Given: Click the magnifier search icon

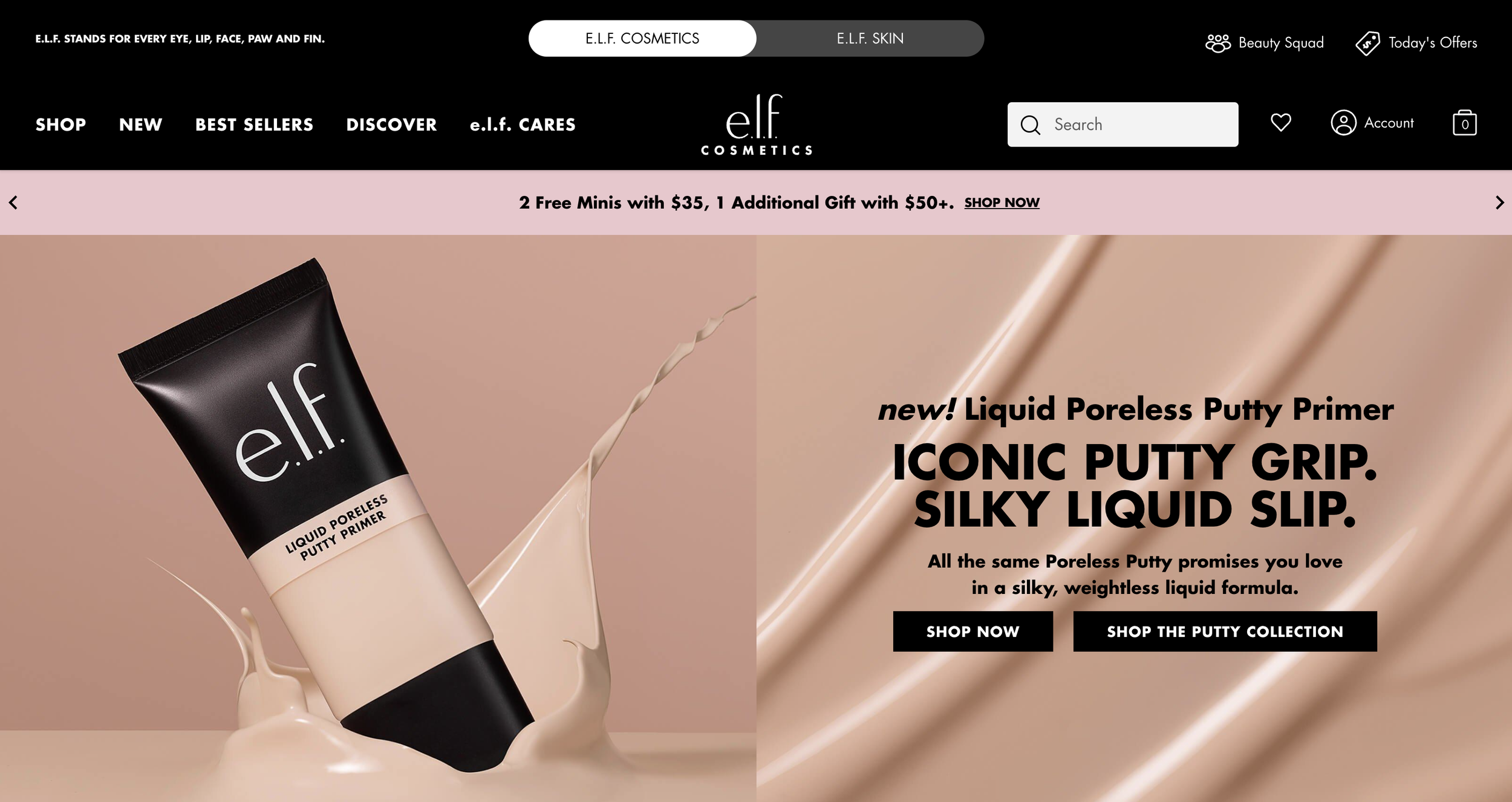Looking at the screenshot, I should [1030, 125].
